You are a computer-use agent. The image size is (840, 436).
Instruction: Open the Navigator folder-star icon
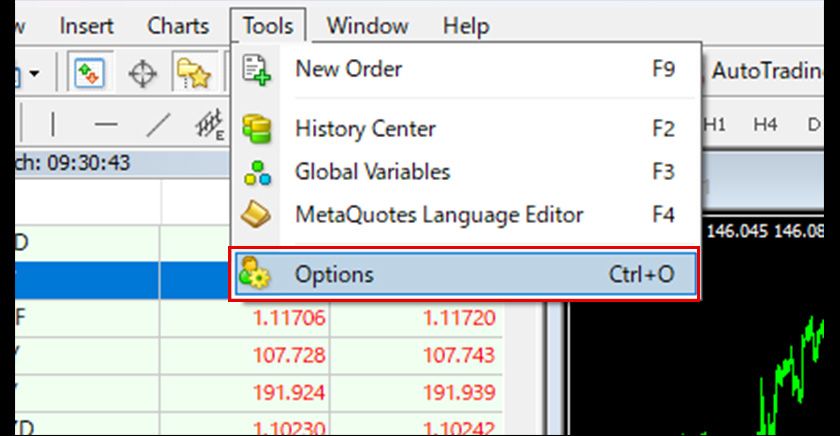point(193,72)
